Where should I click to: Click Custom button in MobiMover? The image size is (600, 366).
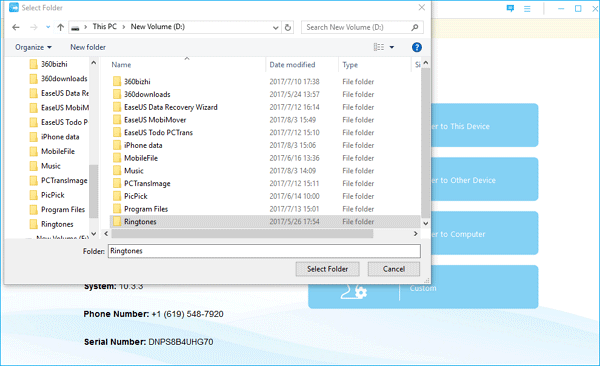[x=423, y=288]
